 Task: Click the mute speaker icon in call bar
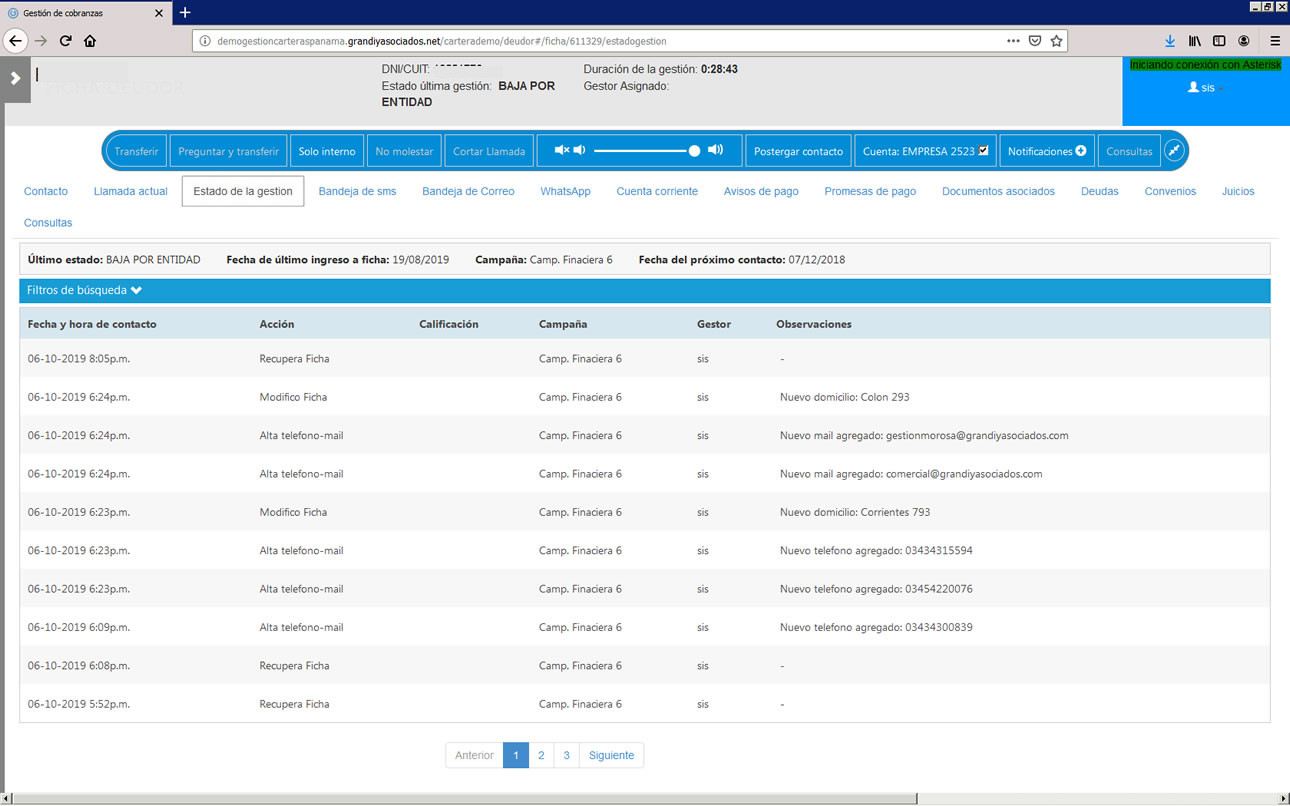[561, 151]
